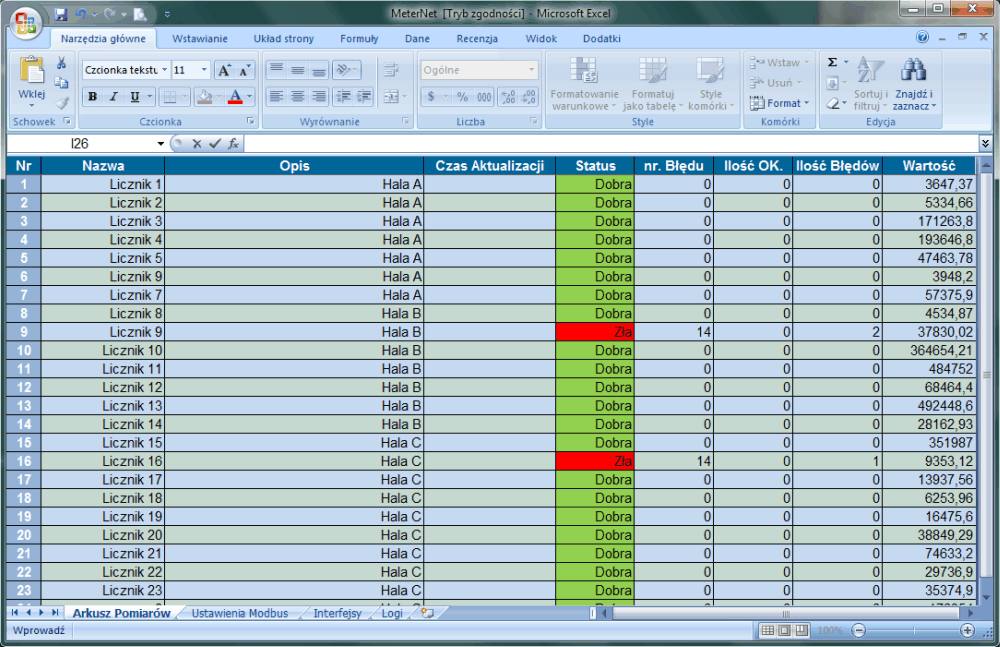Open the font name dropdown
This screenshot has width=1000, height=647.
coord(165,70)
